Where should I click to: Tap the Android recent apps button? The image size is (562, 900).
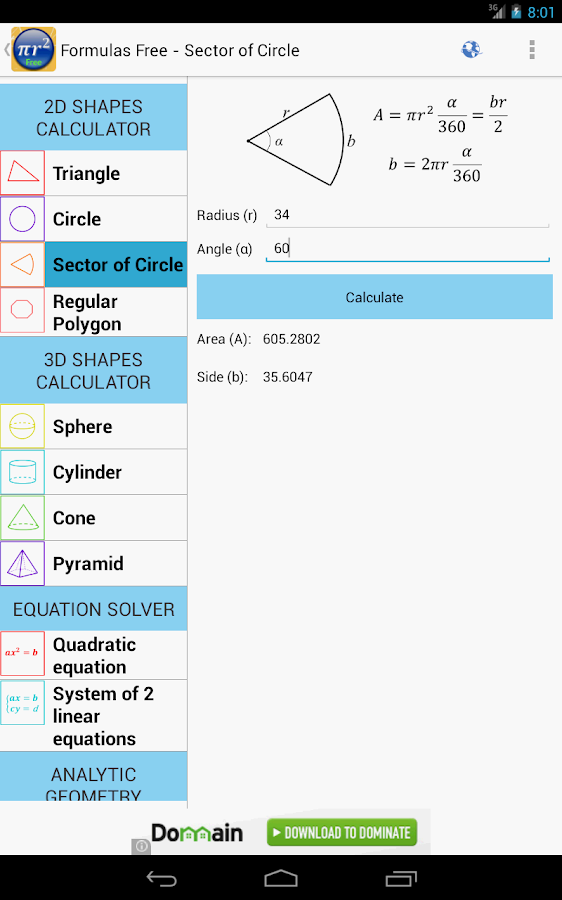click(401, 878)
